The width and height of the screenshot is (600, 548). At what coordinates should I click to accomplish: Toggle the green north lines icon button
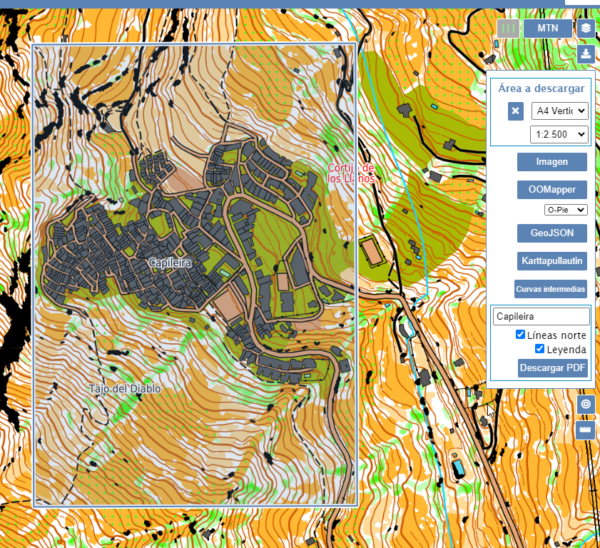[508, 28]
